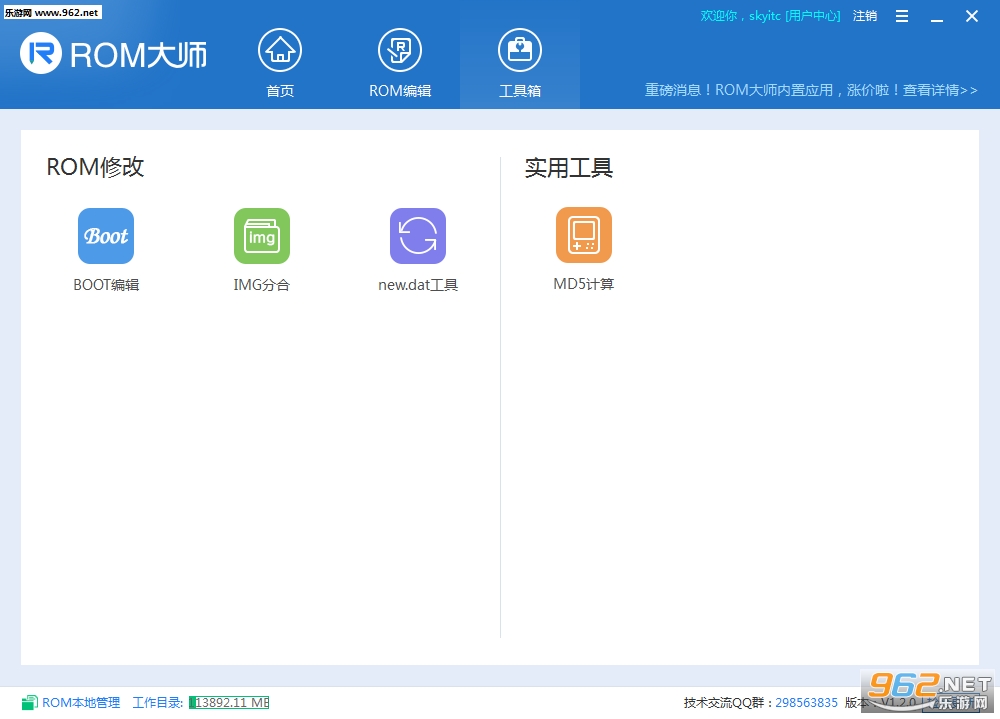Viewport: 1000px width, 719px height.
Task: Click the IMG分合 text label
Action: [x=261, y=285]
